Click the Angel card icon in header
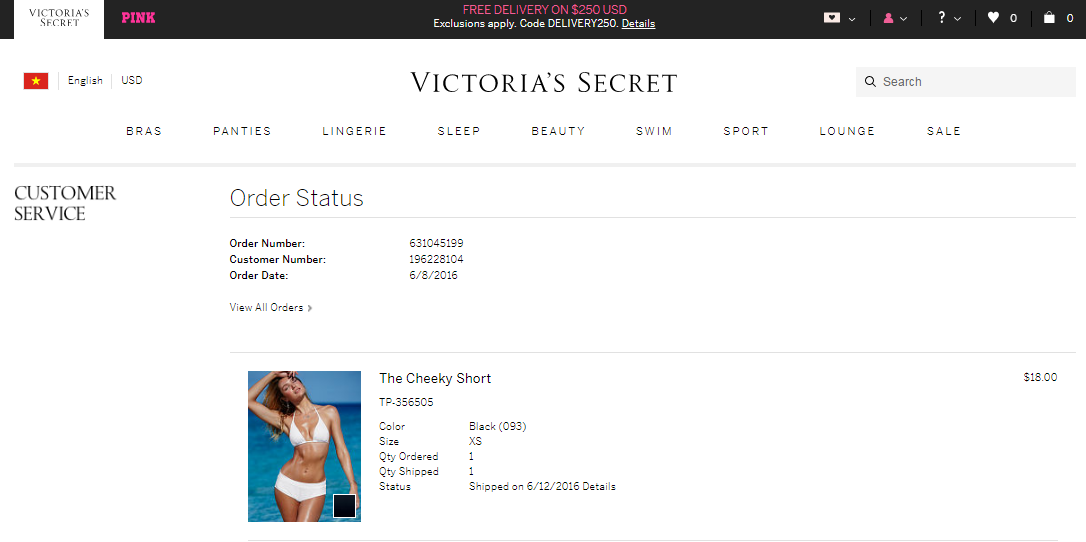 tap(832, 18)
